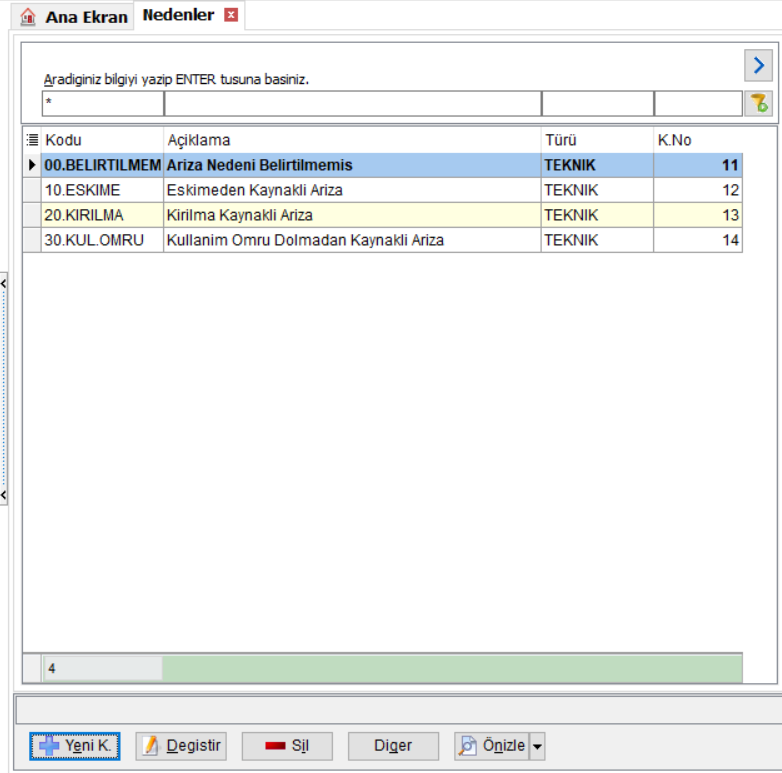Screen dimensions: 782x773
Task: Click the lower side-panel collapse arrow at the window's left edge
Action: click(3, 495)
